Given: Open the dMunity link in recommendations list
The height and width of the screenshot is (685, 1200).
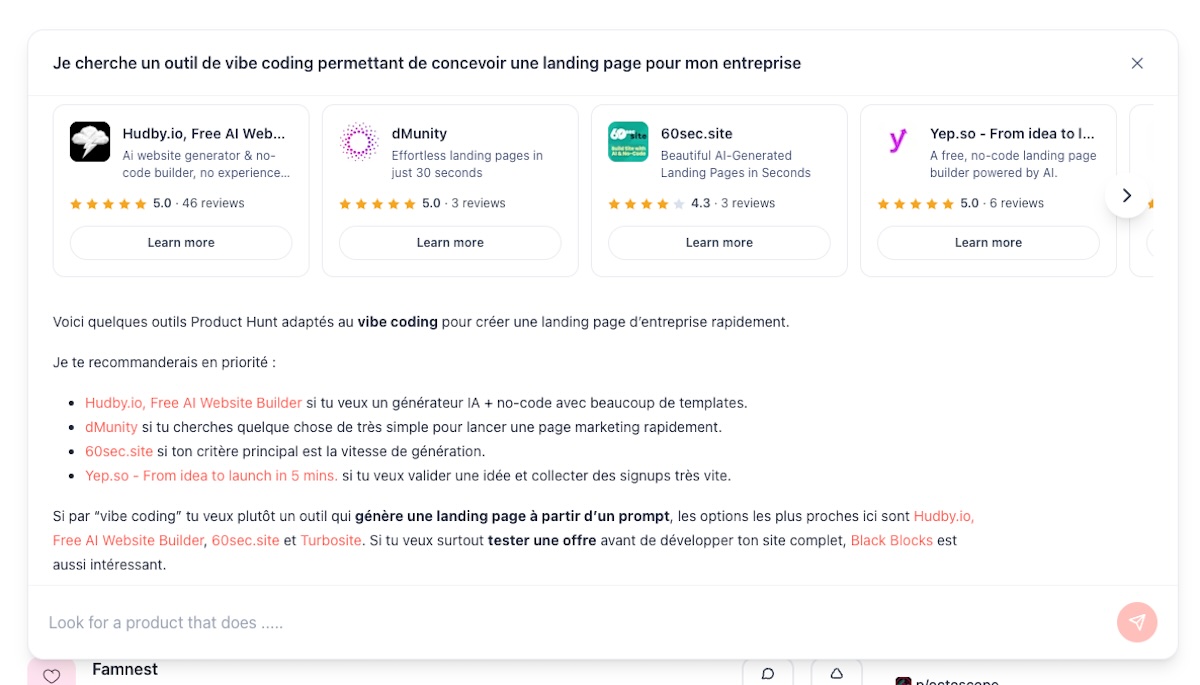Looking at the screenshot, I should click(111, 427).
